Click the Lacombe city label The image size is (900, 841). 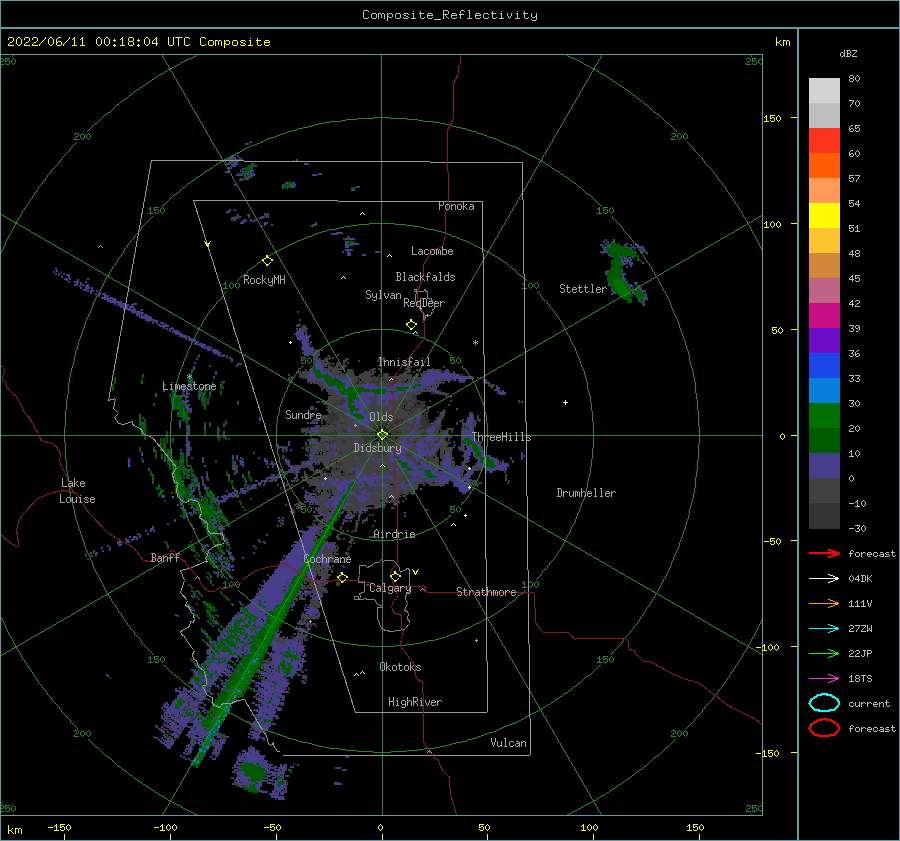pos(432,251)
